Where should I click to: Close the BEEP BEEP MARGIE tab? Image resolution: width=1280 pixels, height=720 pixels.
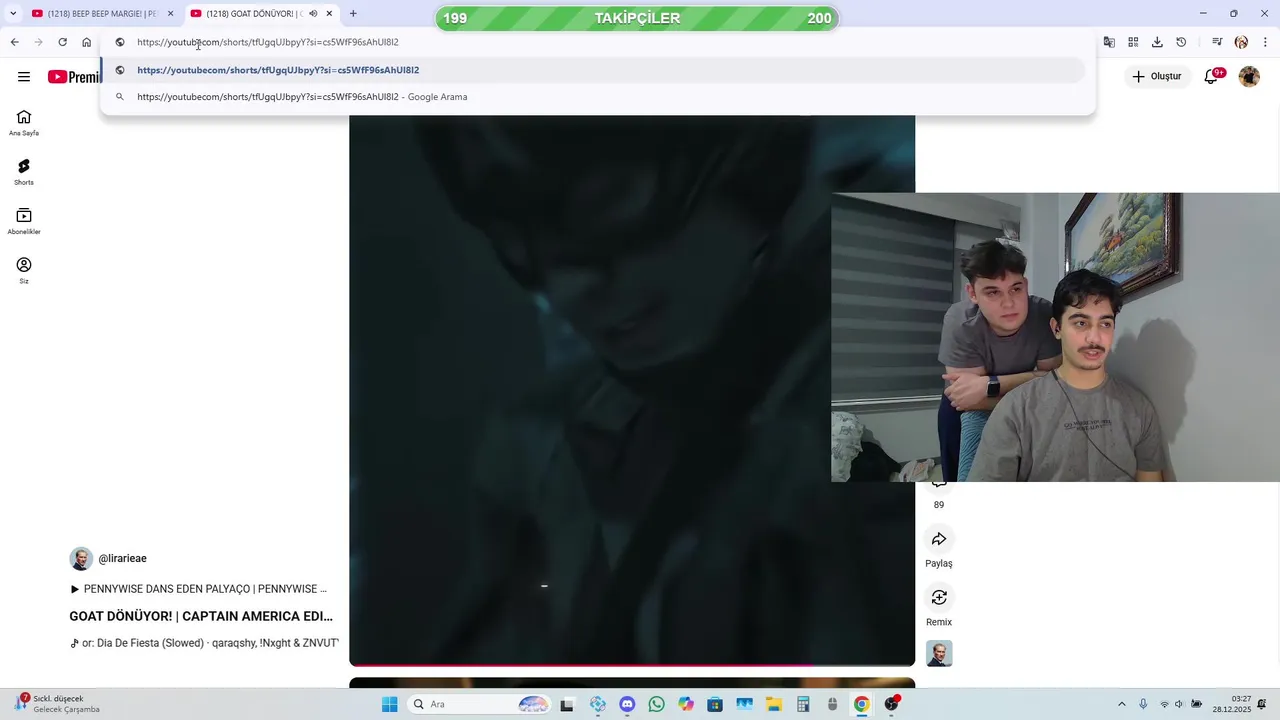170,14
